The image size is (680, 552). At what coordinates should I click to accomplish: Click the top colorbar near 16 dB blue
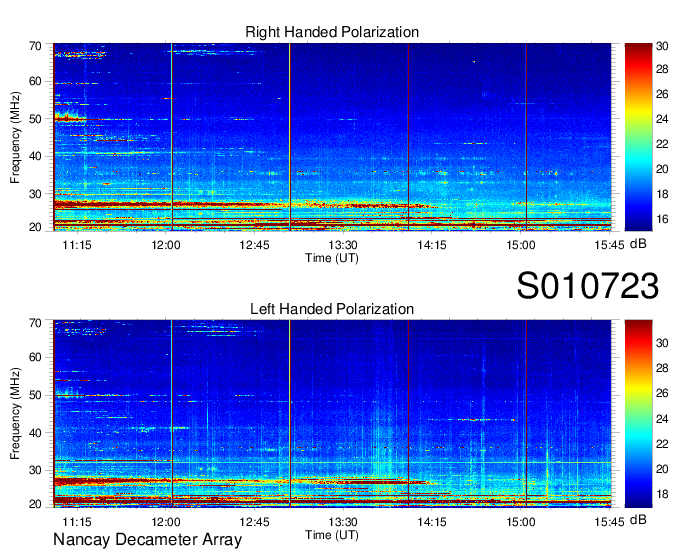(x=638, y=219)
